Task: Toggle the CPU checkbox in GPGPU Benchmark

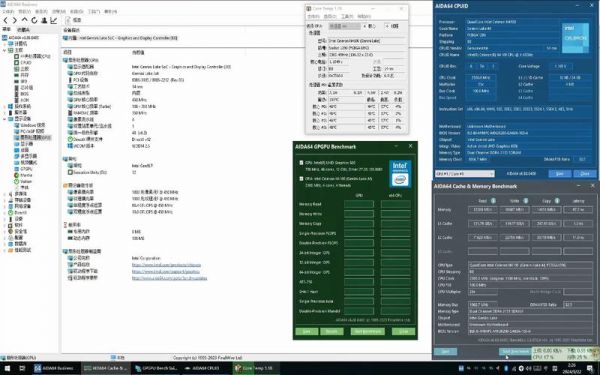Action: tap(302, 179)
